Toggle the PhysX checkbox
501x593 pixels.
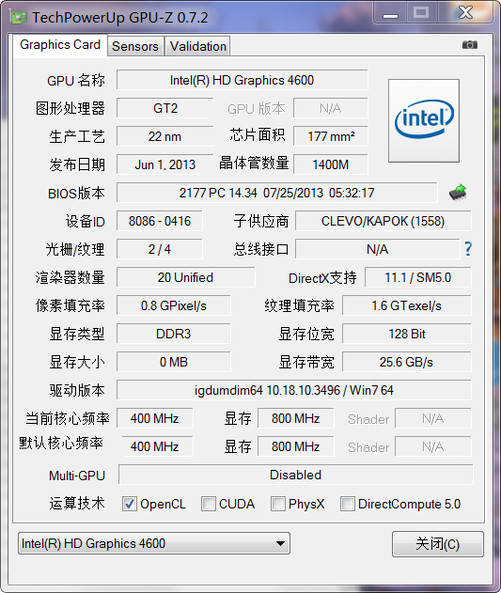click(278, 504)
